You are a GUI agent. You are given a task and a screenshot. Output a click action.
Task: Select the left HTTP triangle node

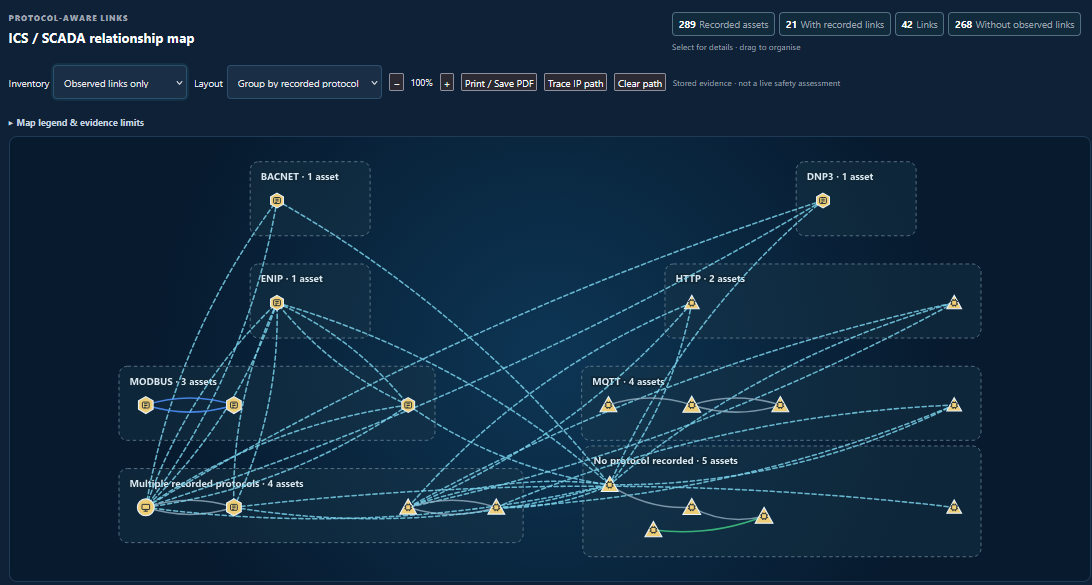click(x=692, y=302)
